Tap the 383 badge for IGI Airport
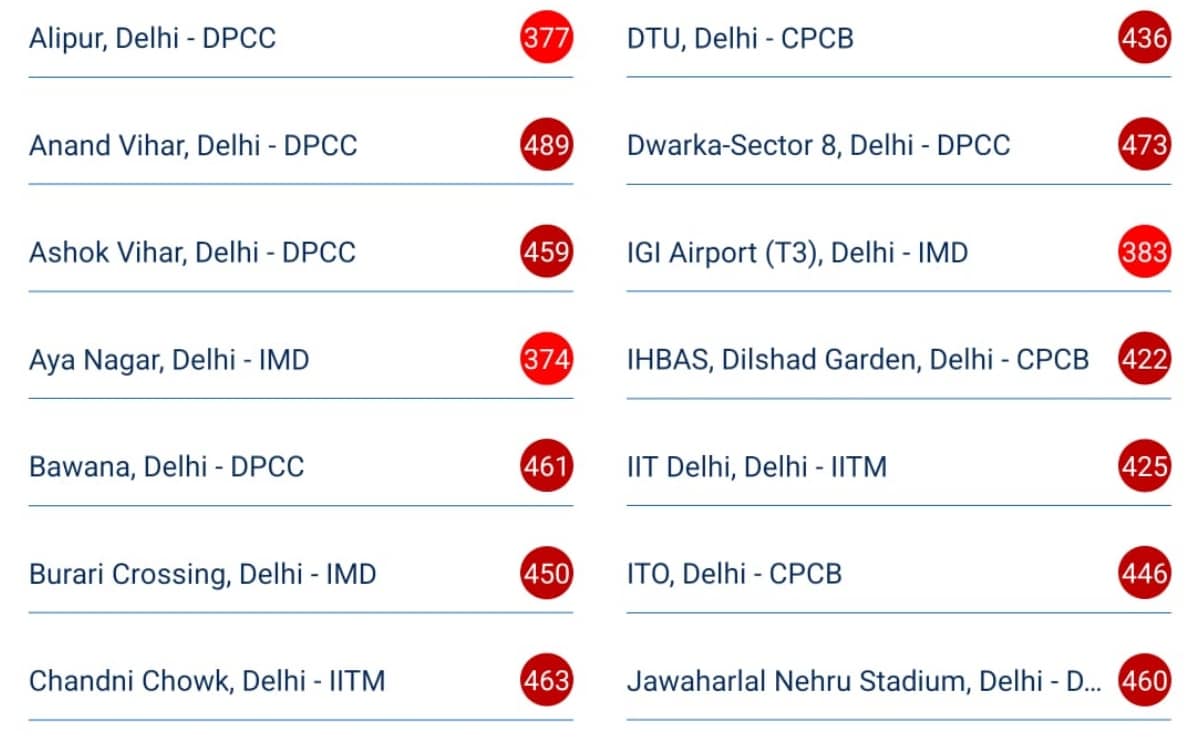 1144,252
